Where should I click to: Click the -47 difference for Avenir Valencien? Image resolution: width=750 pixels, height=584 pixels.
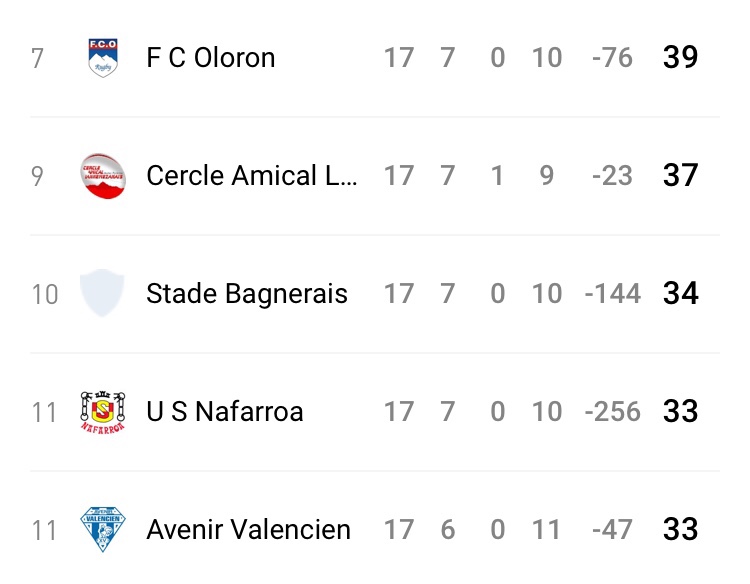coord(612,530)
